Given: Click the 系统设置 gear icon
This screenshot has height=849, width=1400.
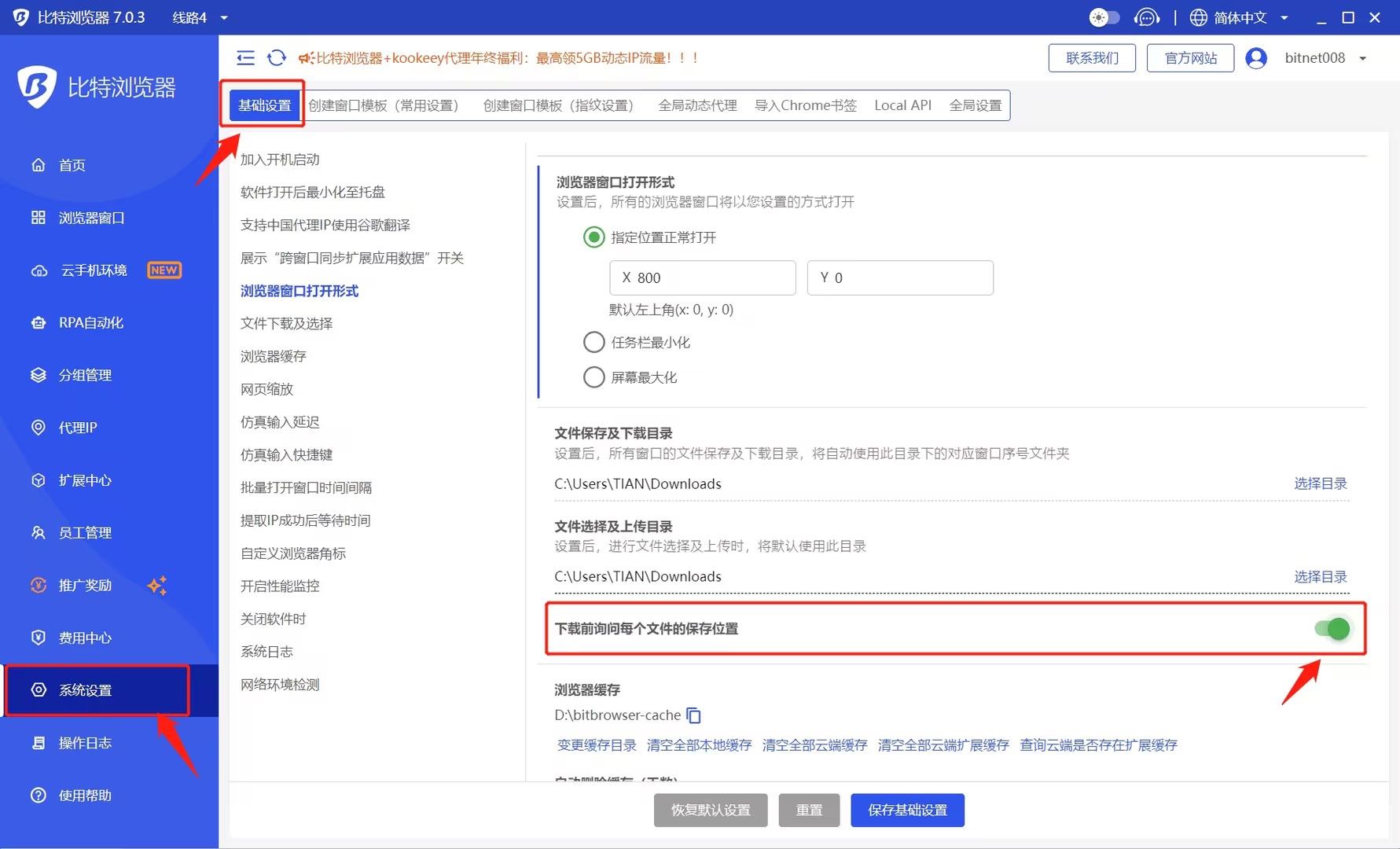Looking at the screenshot, I should pos(38,689).
